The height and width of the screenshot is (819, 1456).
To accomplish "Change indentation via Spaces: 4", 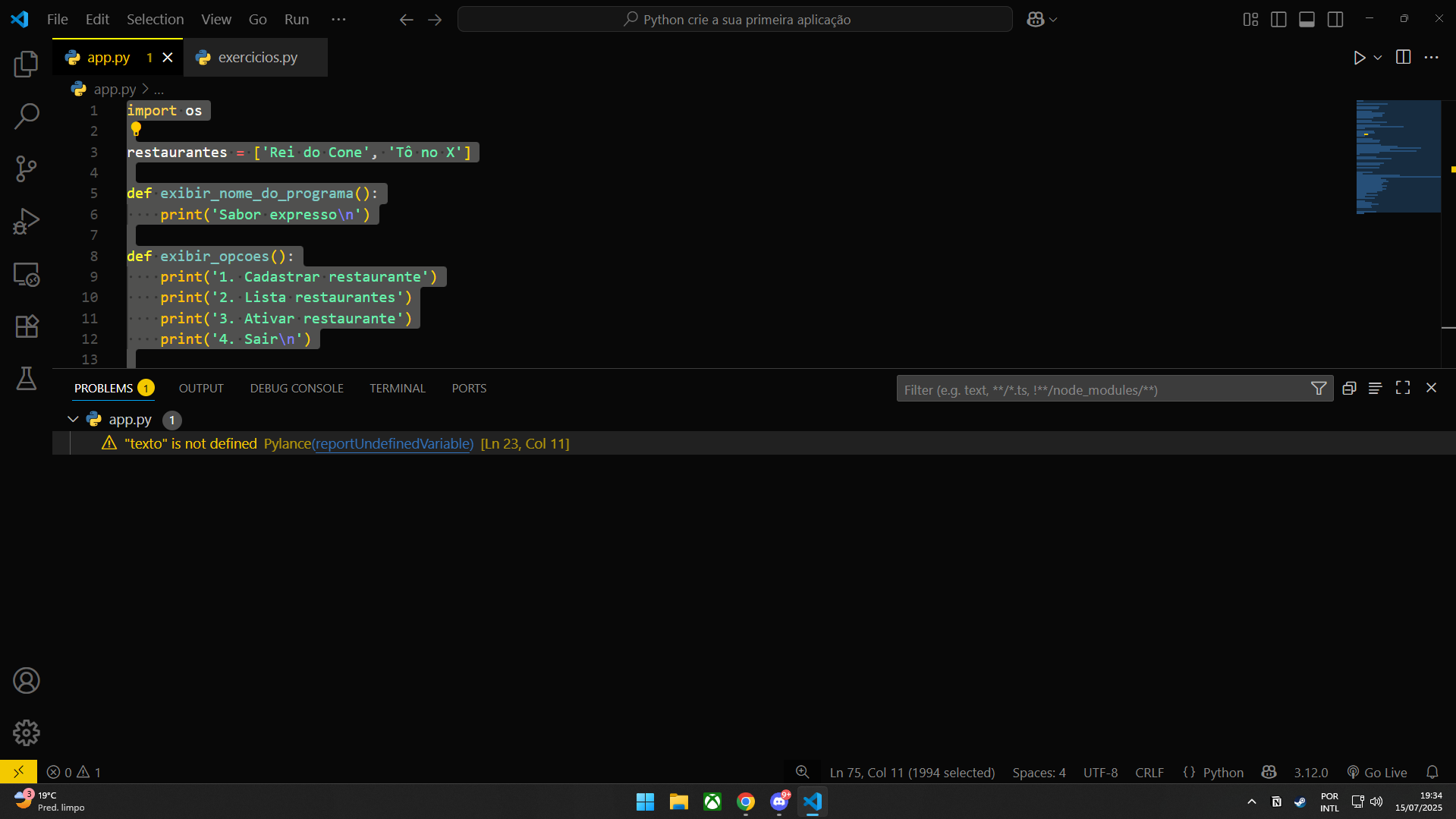I will coord(1039,772).
